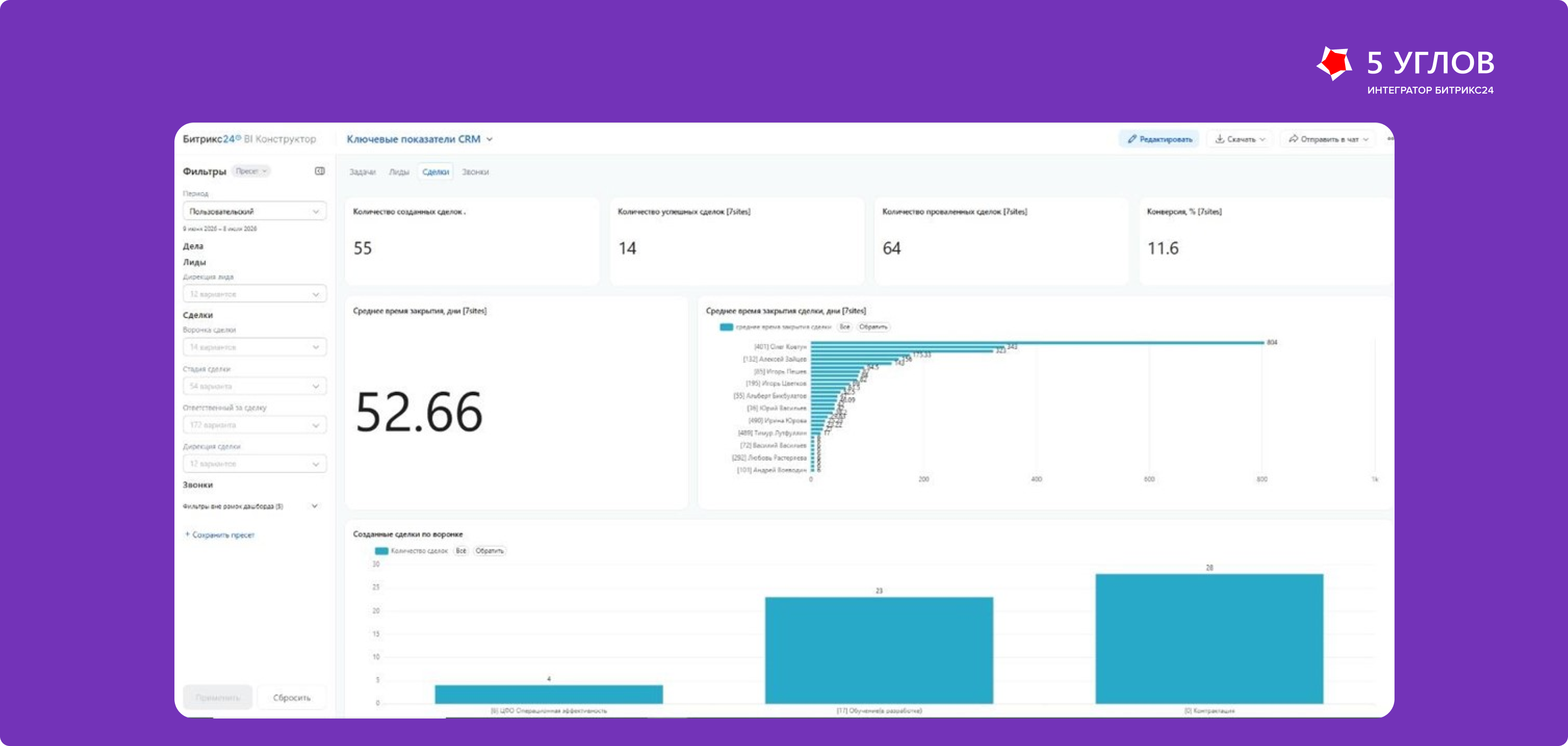Screen dimensions: 1568x746
Task: Click the Звонки filter section heading
Action: [x=198, y=485]
